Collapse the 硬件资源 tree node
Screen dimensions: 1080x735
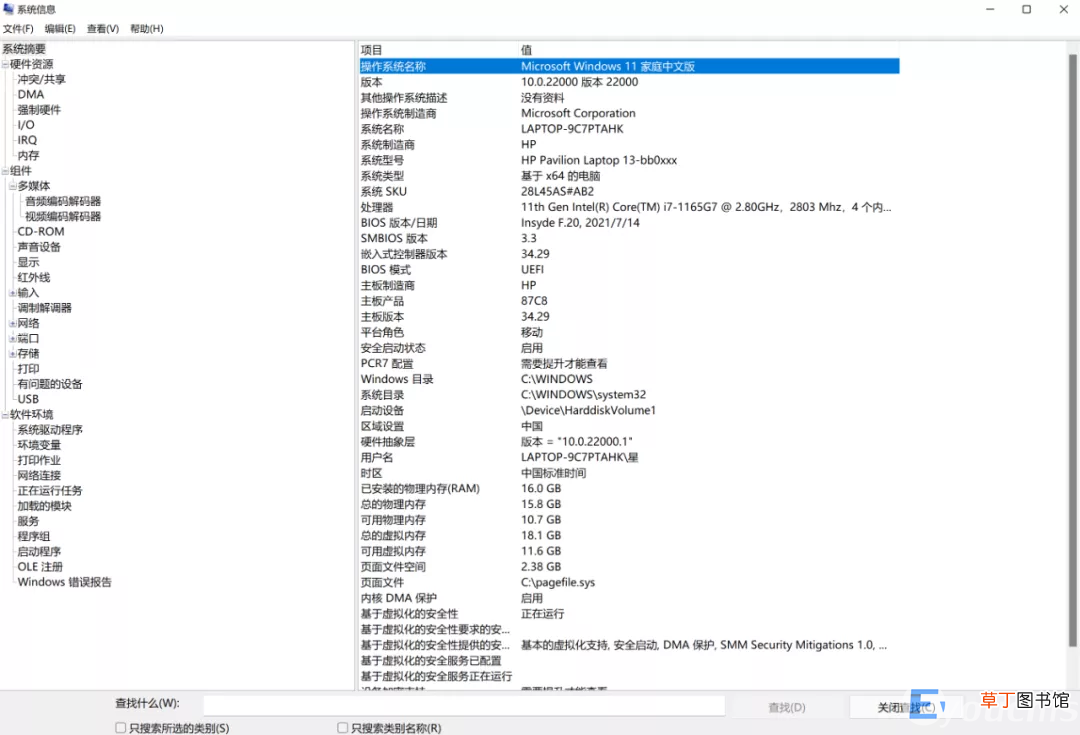coord(6,65)
